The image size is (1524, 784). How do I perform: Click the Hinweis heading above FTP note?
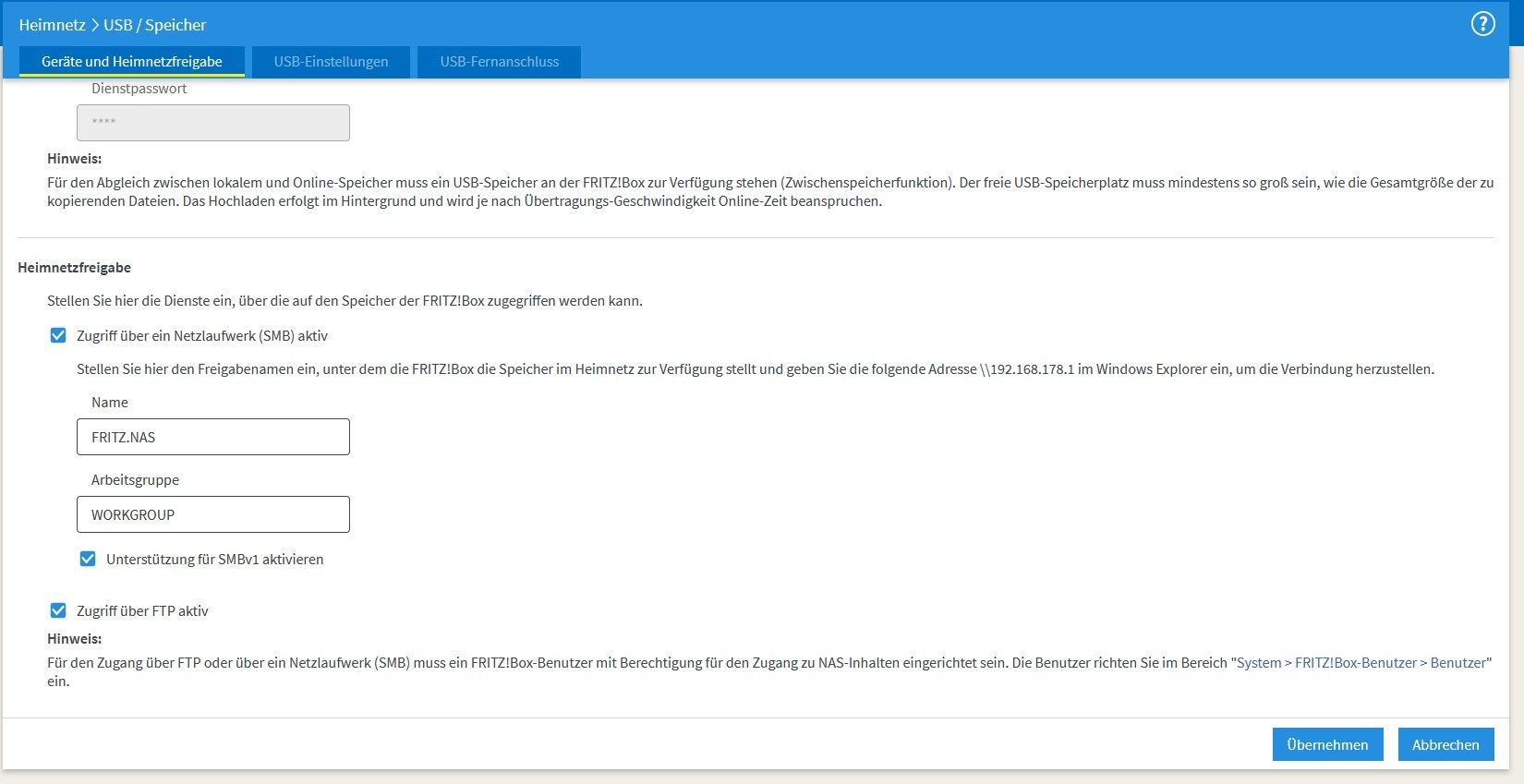pos(75,638)
